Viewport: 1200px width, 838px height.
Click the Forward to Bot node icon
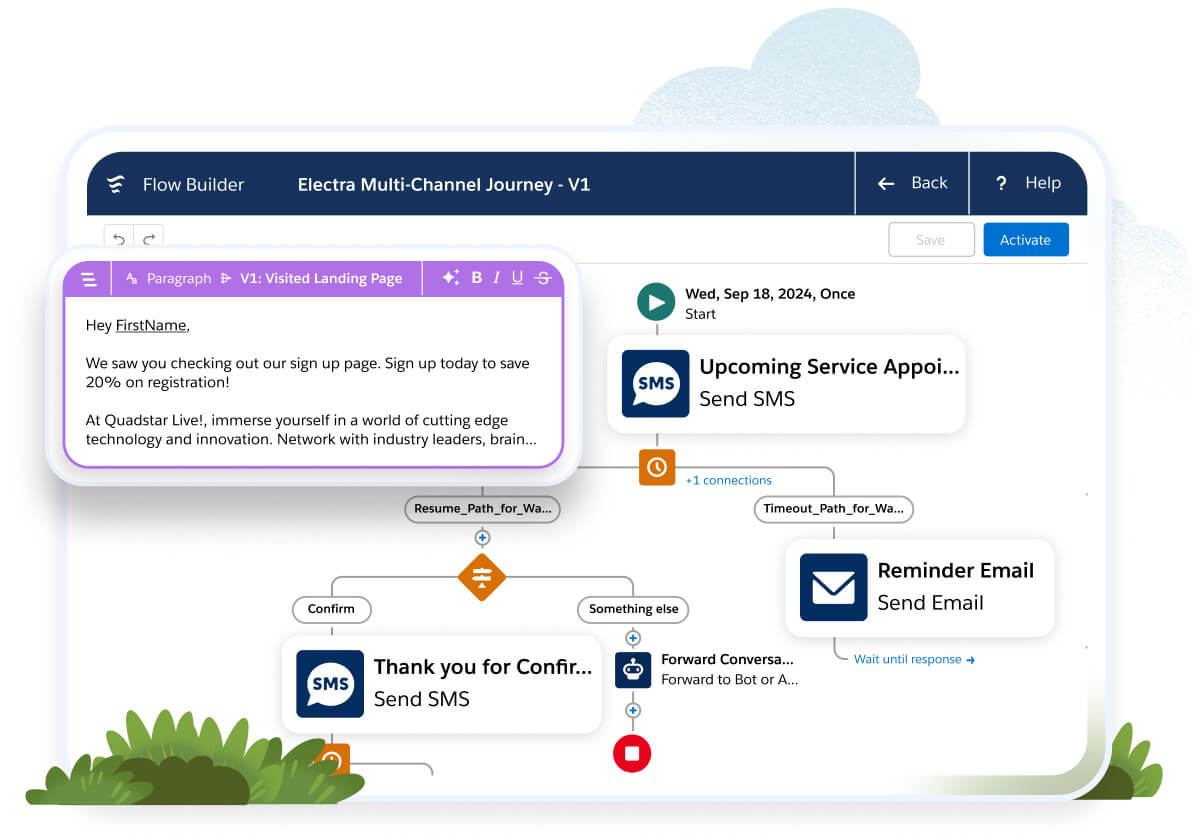(x=633, y=670)
